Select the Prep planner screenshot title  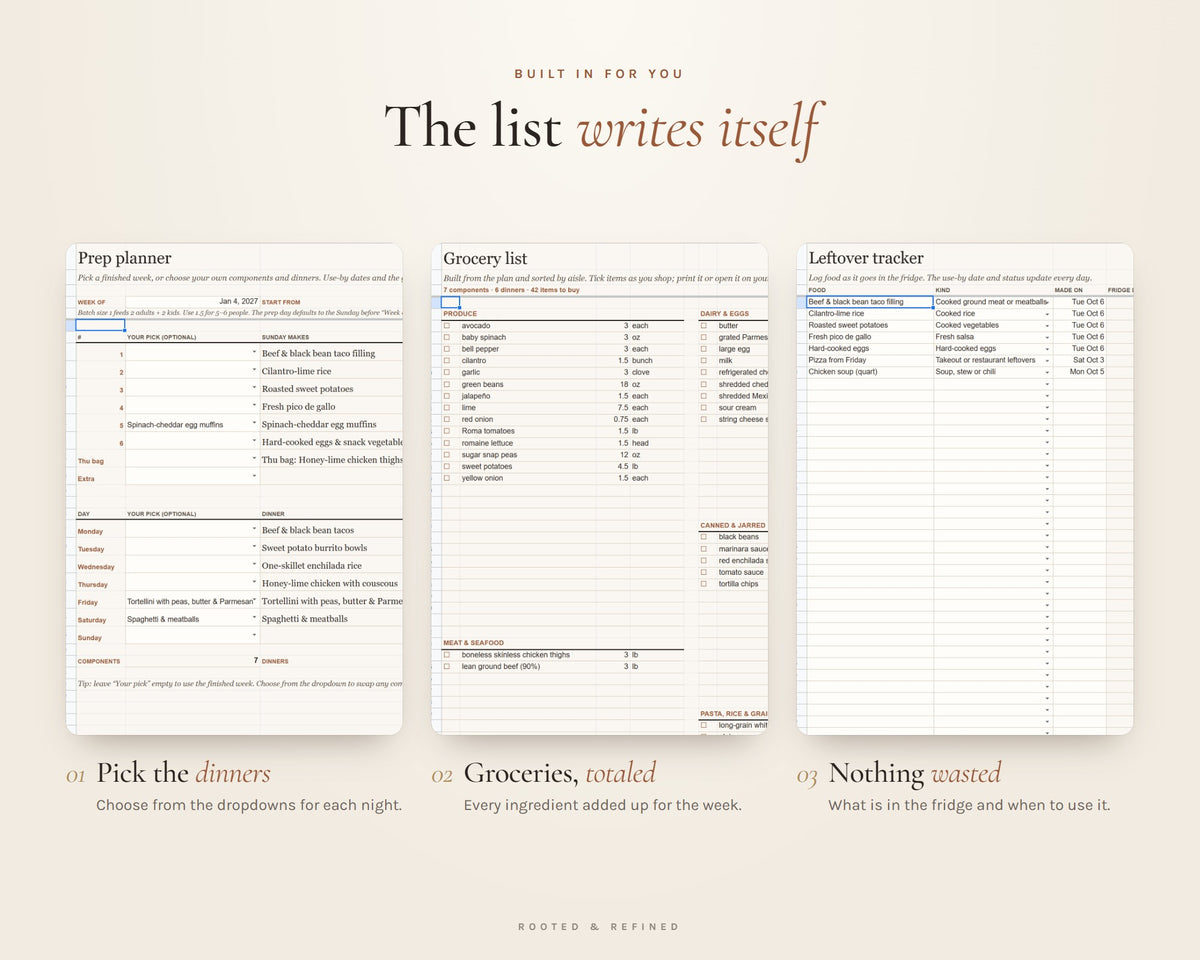(x=125, y=258)
